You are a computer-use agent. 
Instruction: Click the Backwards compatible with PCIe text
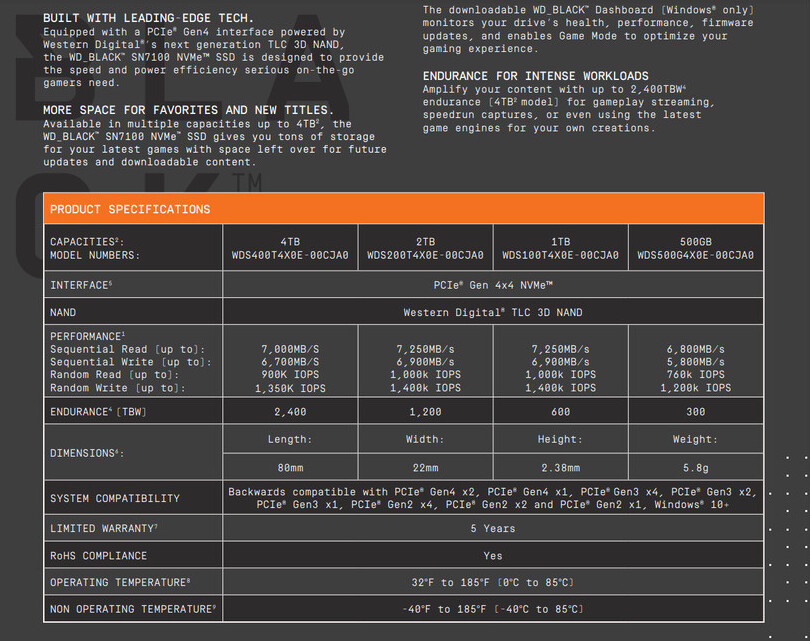tap(493, 498)
